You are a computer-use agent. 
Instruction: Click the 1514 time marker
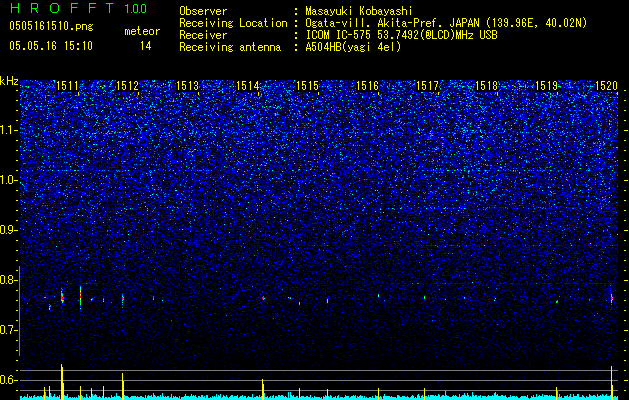tap(248, 85)
